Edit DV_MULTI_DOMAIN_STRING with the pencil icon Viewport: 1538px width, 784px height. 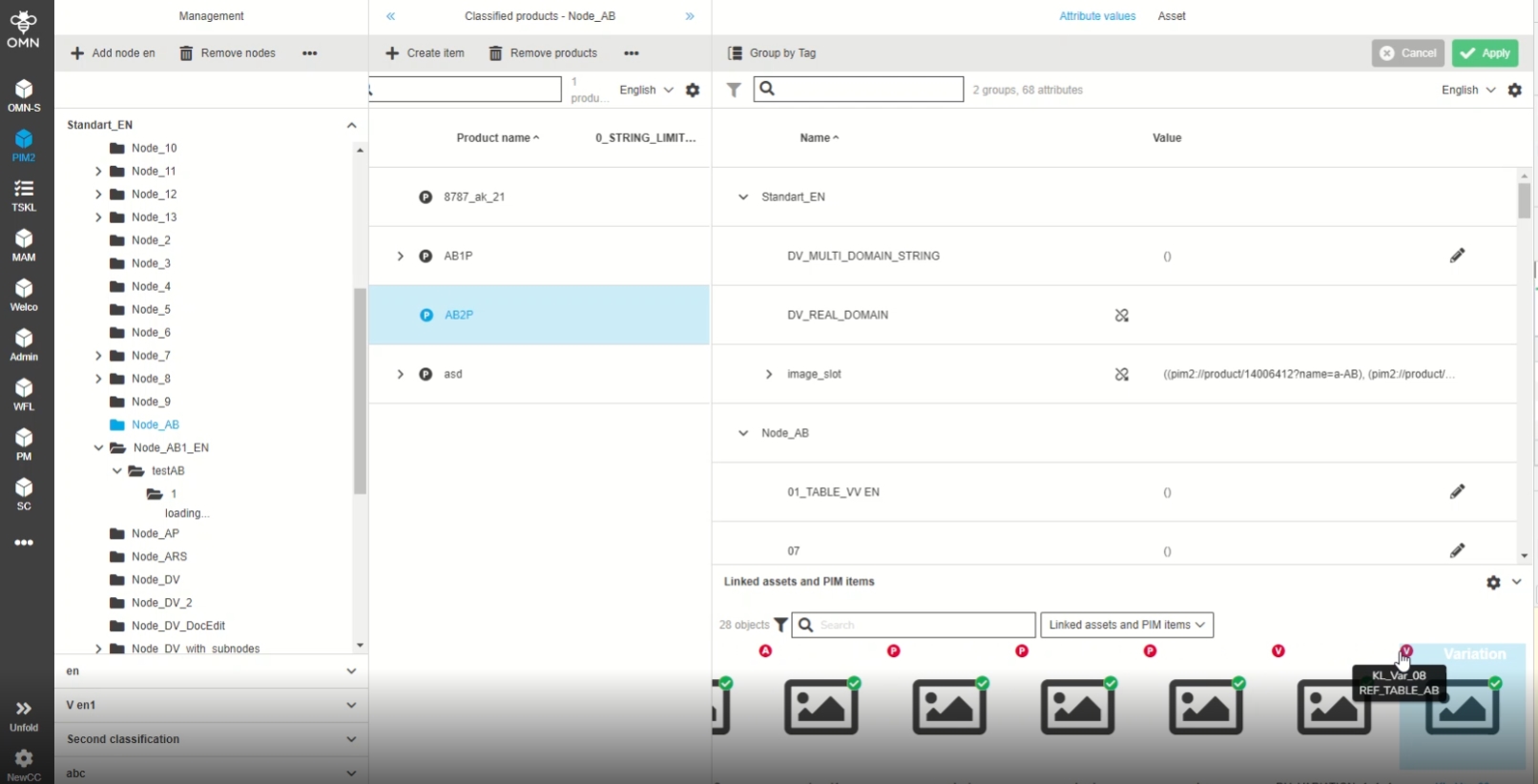[1457, 256]
